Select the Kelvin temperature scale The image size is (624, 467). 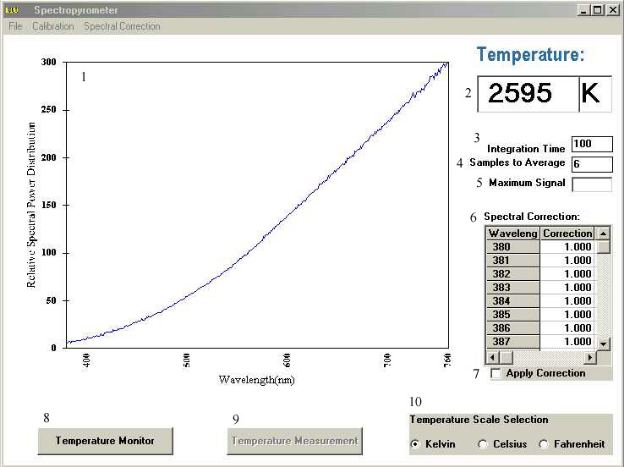point(416,444)
